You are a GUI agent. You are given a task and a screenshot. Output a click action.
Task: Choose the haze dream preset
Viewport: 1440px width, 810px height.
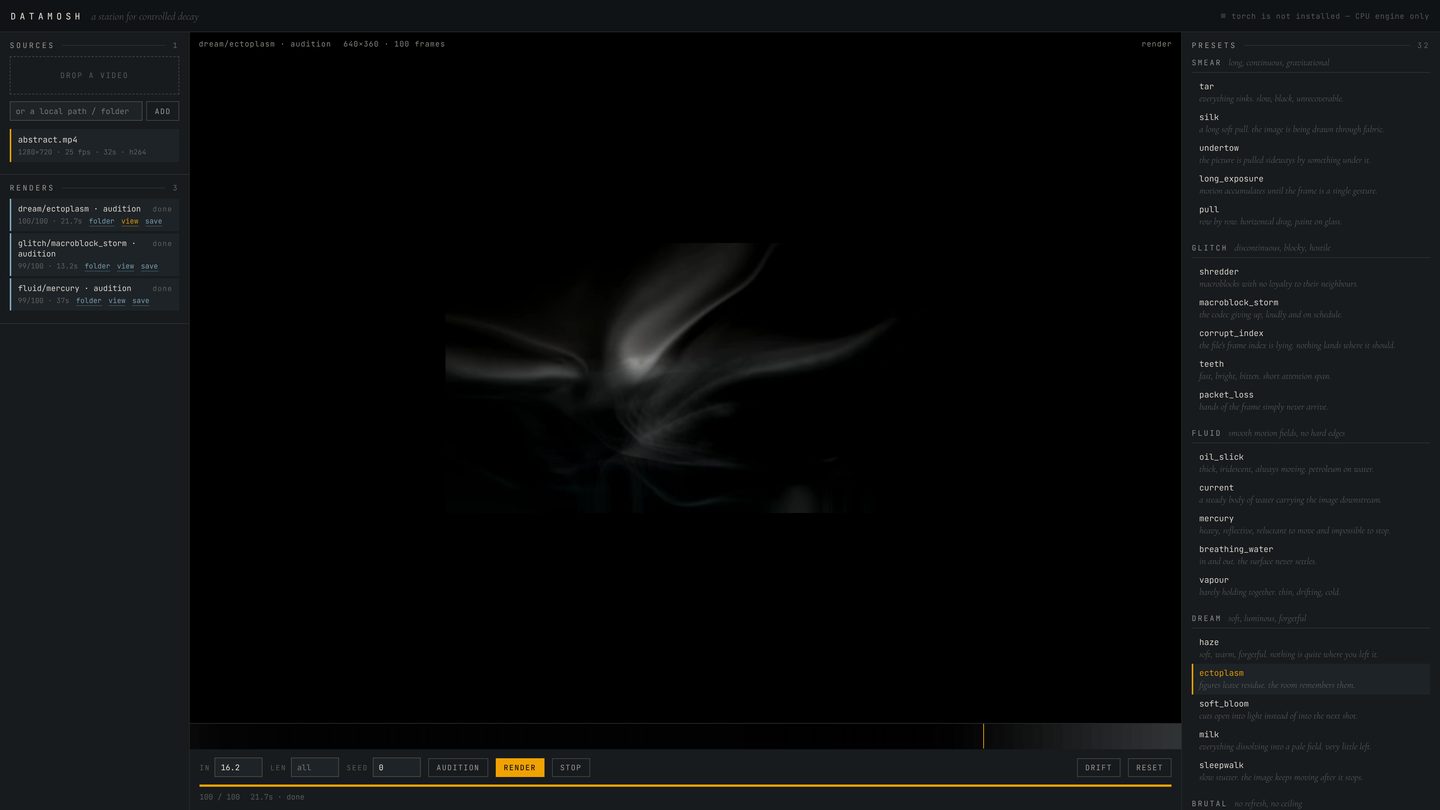point(1311,648)
